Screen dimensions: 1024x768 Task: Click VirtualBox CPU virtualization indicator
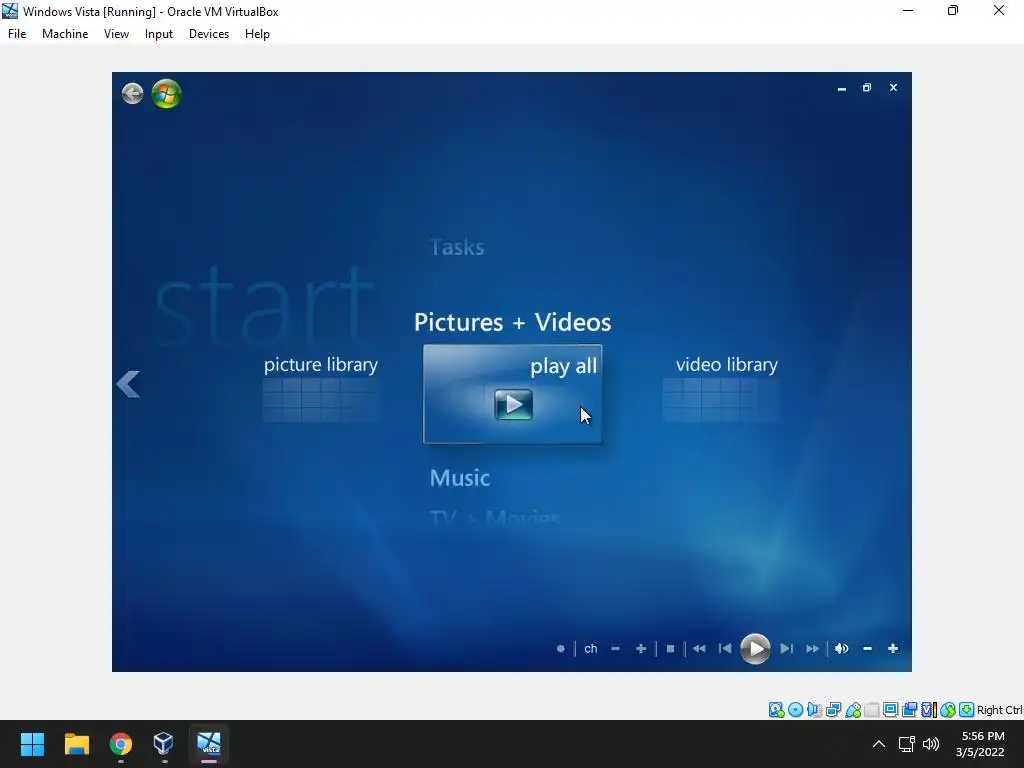tap(929, 710)
